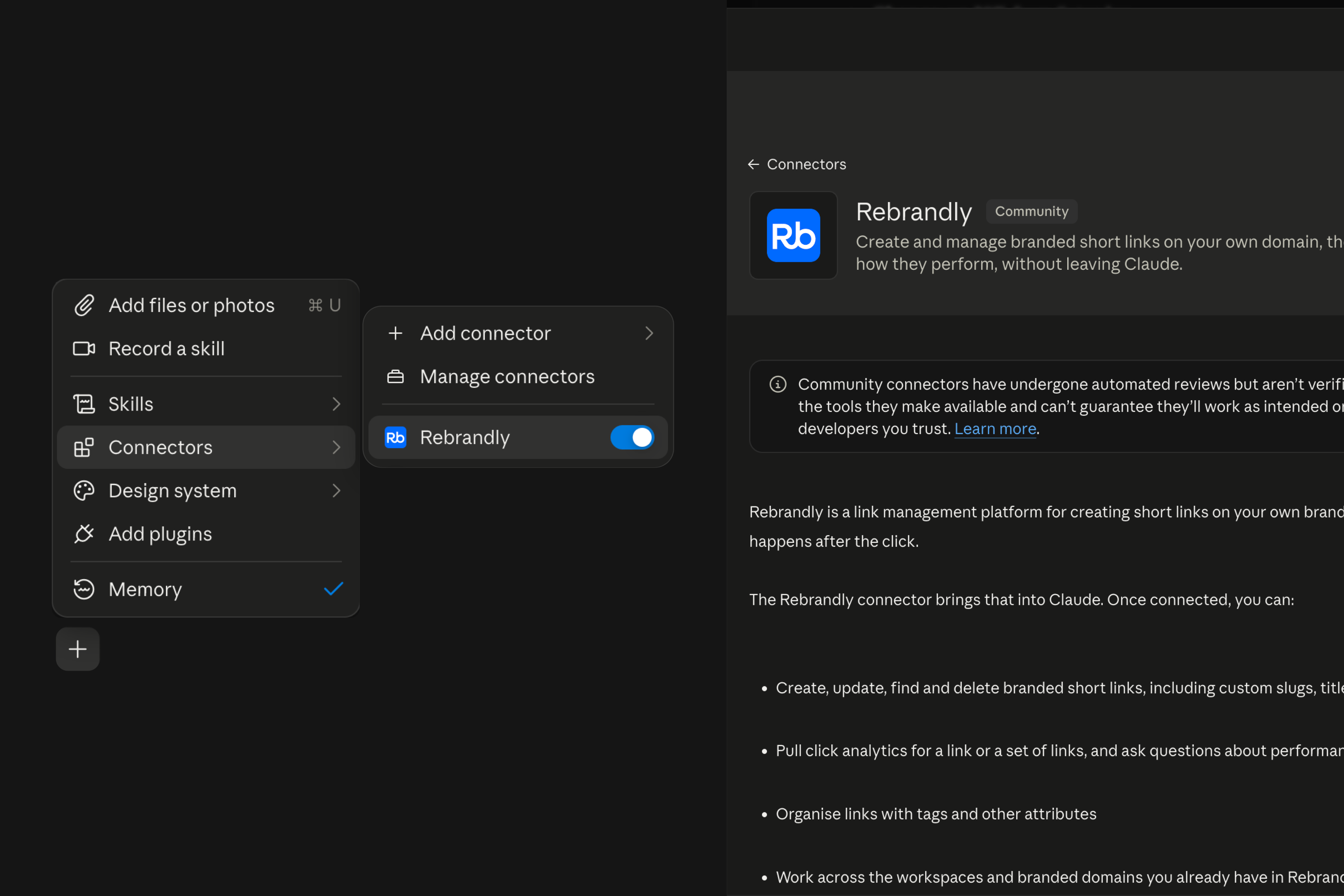Click the briefcase icon for Manage connectors
This screenshot has height=896, width=1344.
pyautogui.click(x=396, y=377)
